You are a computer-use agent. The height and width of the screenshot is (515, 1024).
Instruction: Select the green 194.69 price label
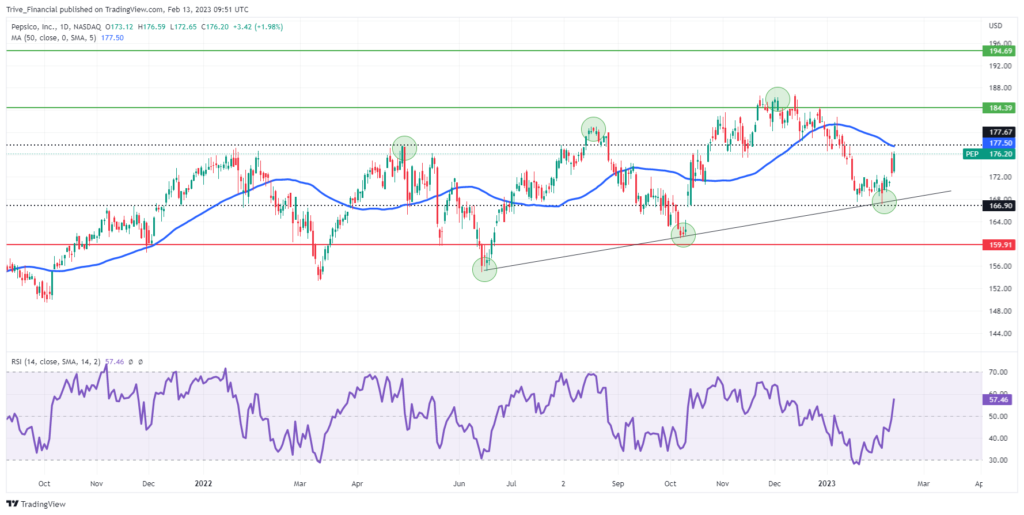coord(997,50)
